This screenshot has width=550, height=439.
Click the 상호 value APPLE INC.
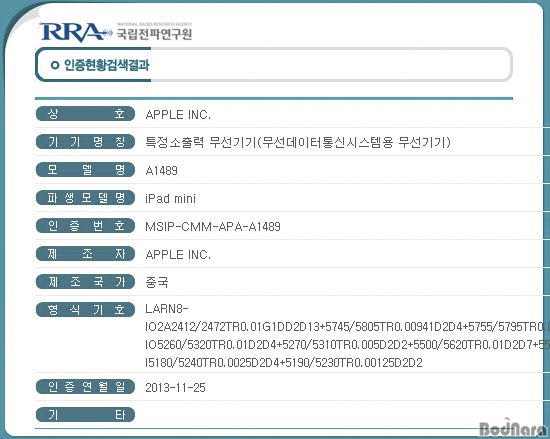pos(178,115)
